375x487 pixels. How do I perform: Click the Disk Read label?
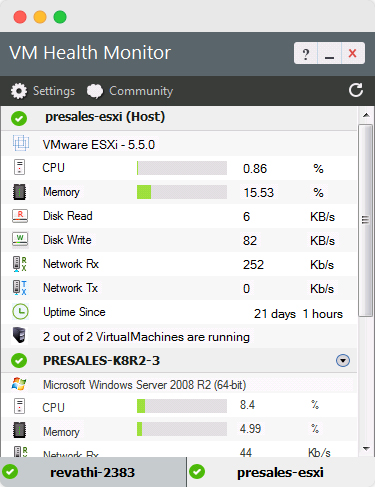(x=68, y=216)
